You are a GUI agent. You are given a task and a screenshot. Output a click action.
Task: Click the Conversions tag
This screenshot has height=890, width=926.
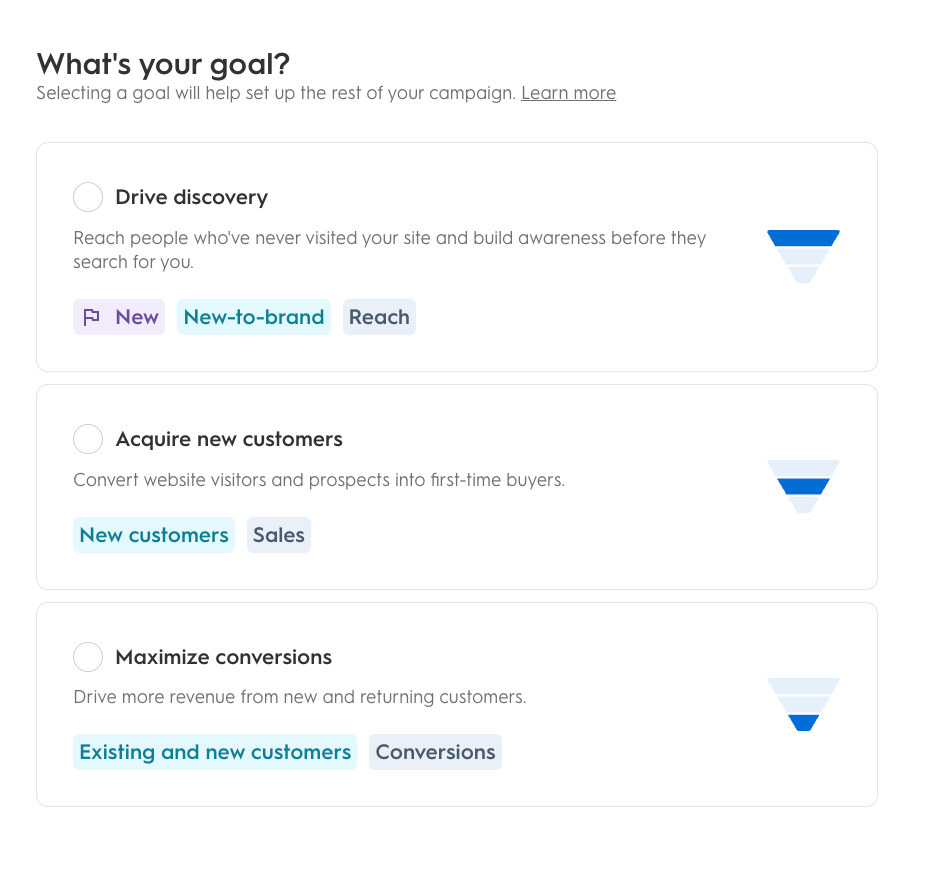tap(435, 752)
